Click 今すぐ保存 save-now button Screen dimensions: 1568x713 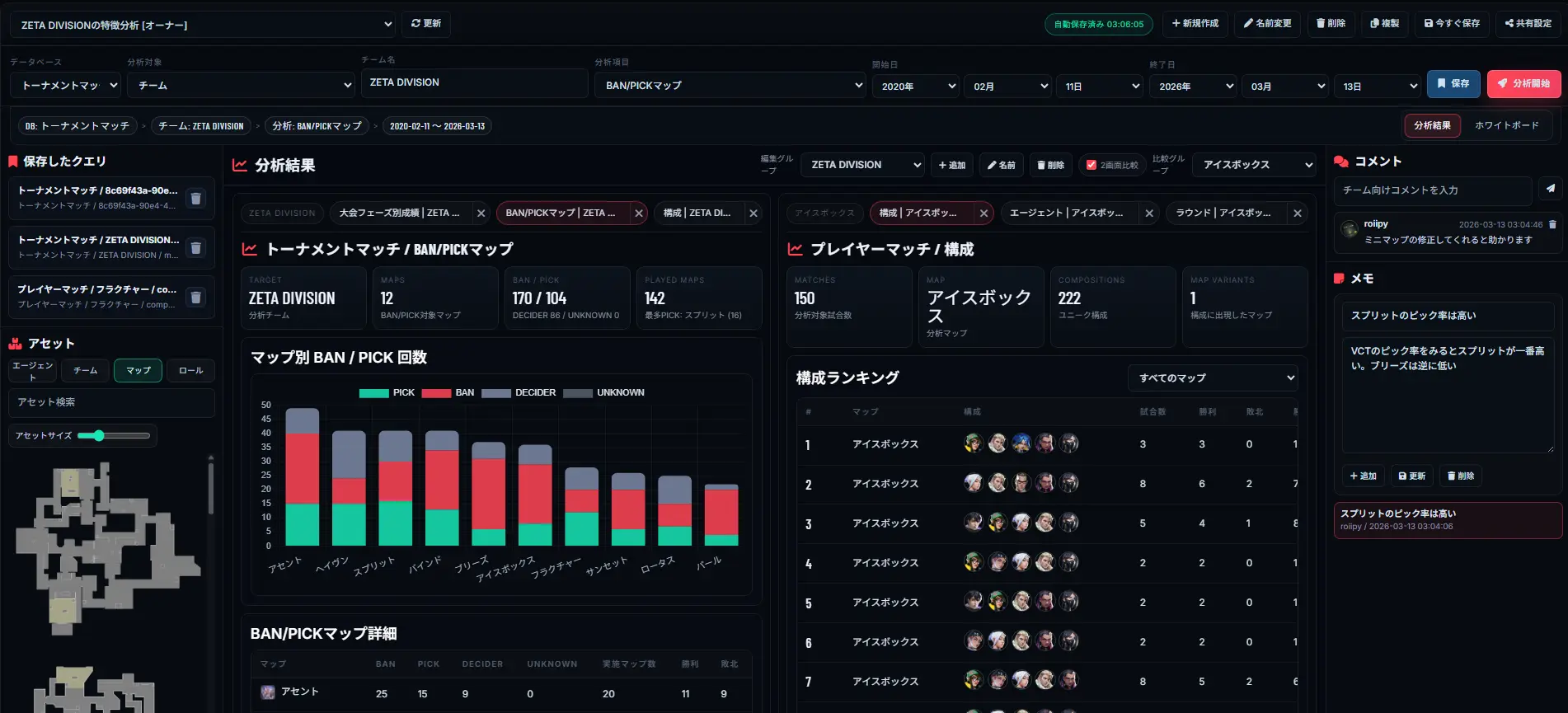[1452, 23]
